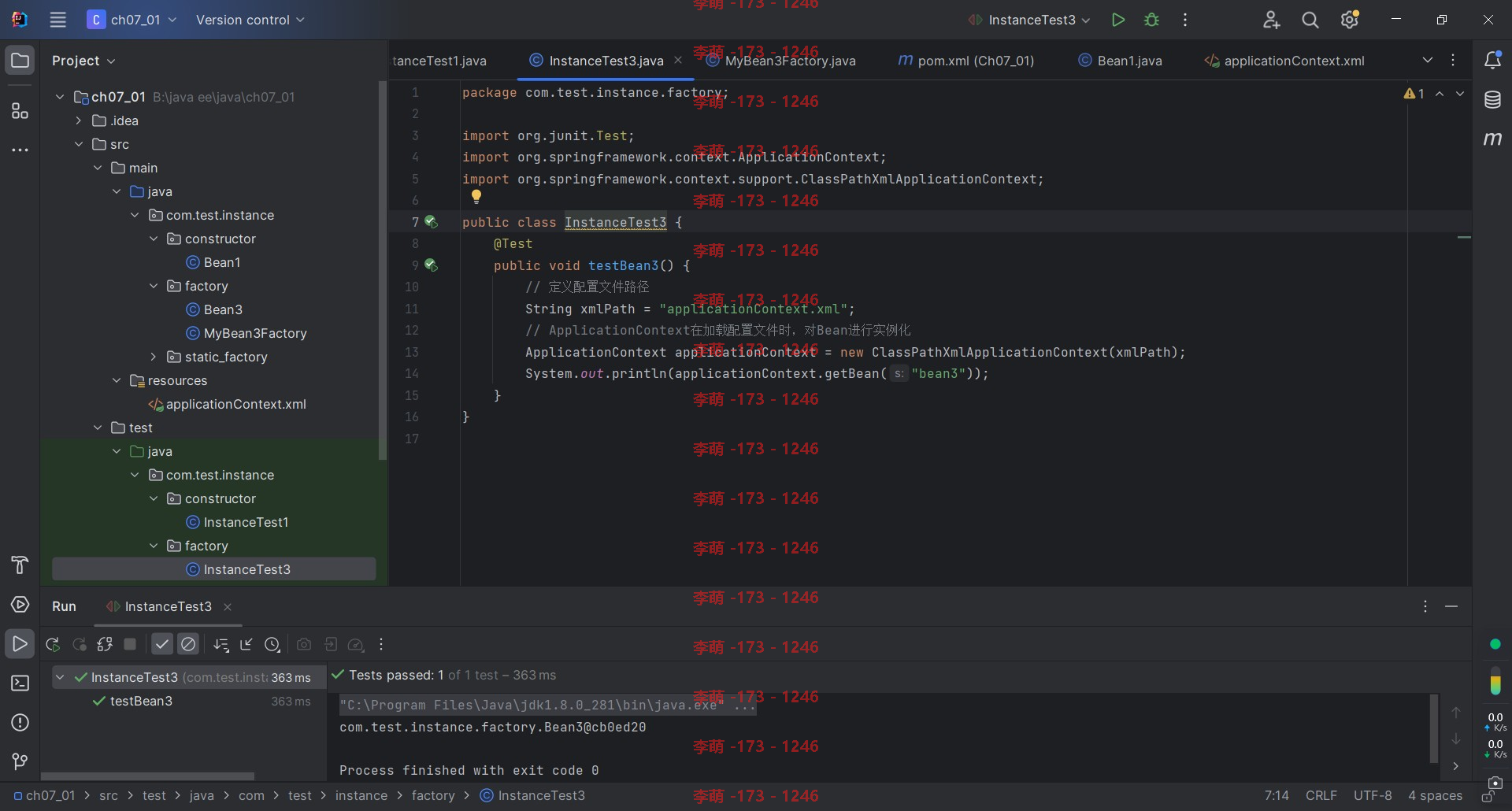The width and height of the screenshot is (1512, 811).
Task: Run InstanceTest3 with the green play icon
Action: (x=1117, y=20)
